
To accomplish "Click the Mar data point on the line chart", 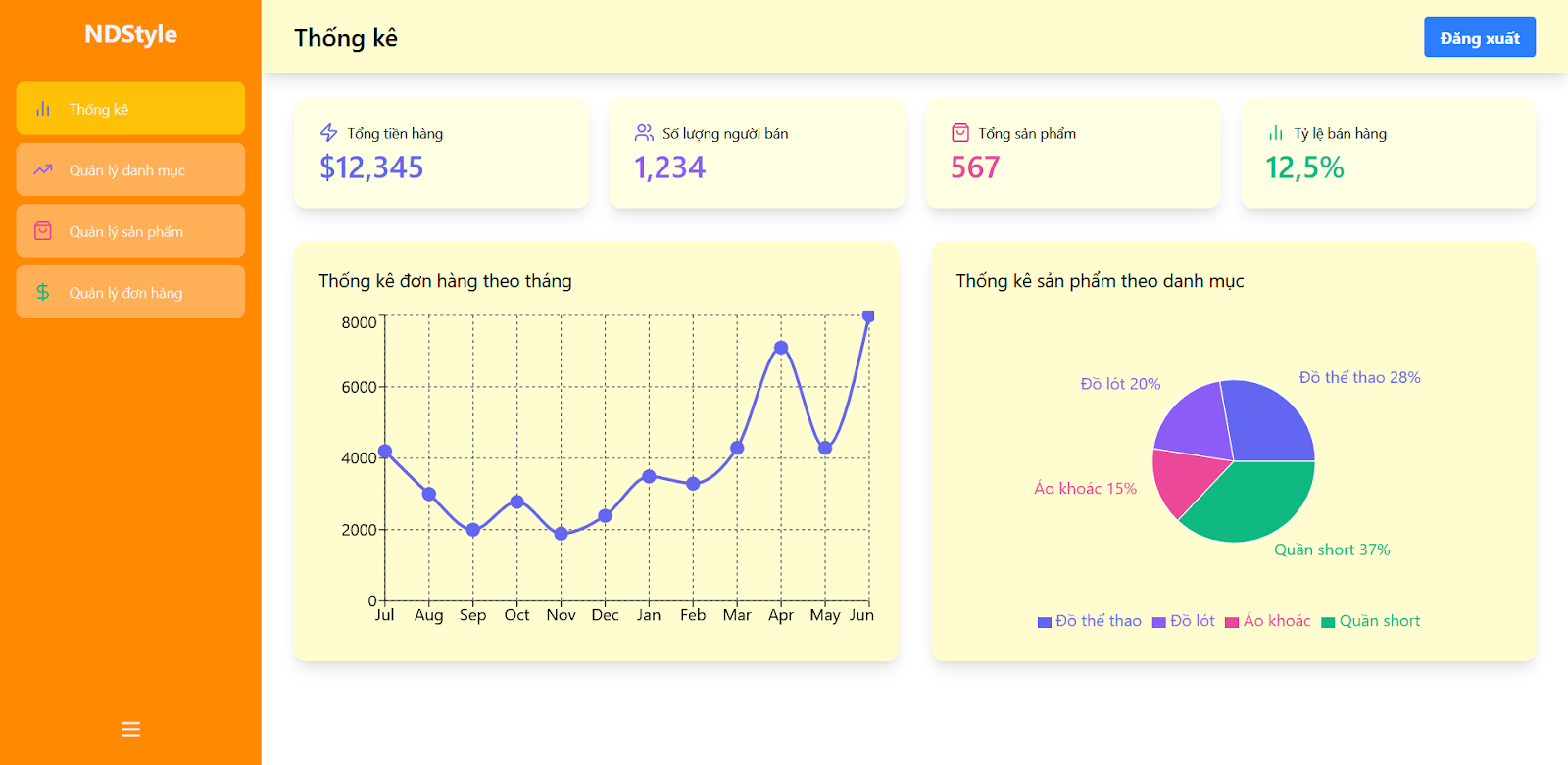I will point(737,448).
